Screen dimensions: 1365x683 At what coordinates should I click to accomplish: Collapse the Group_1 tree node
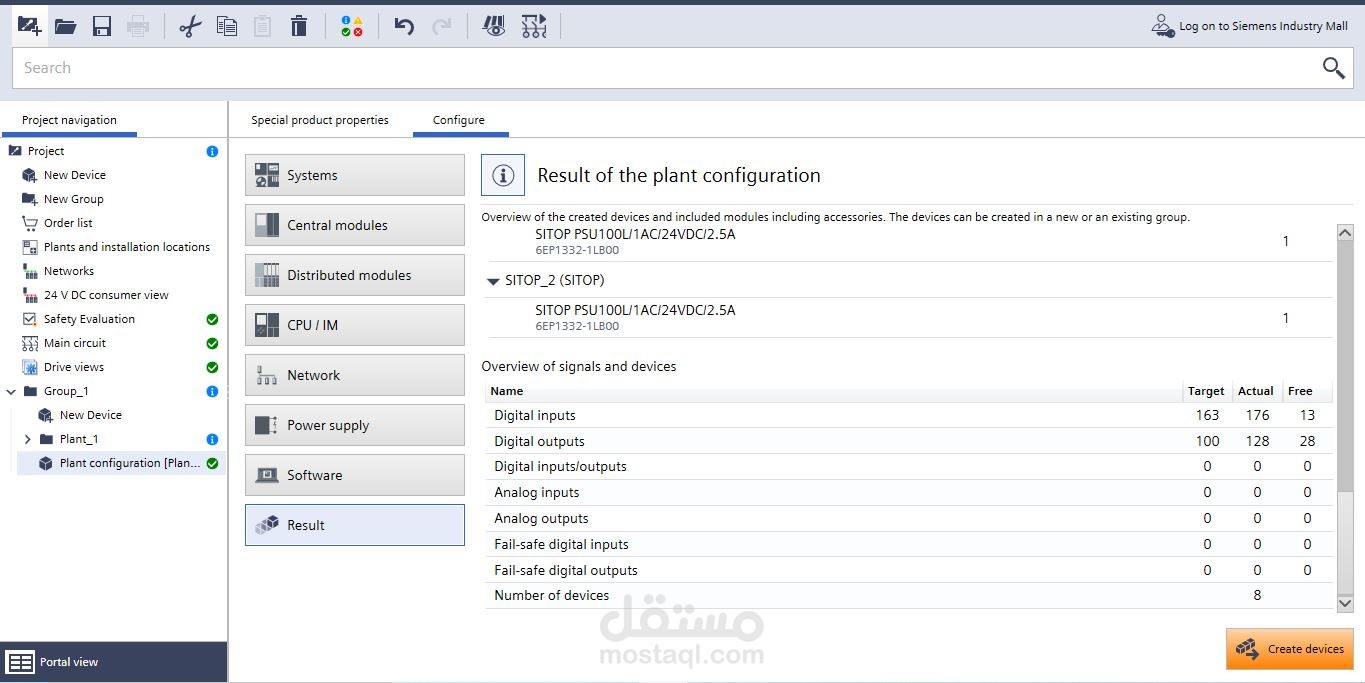click(11, 391)
